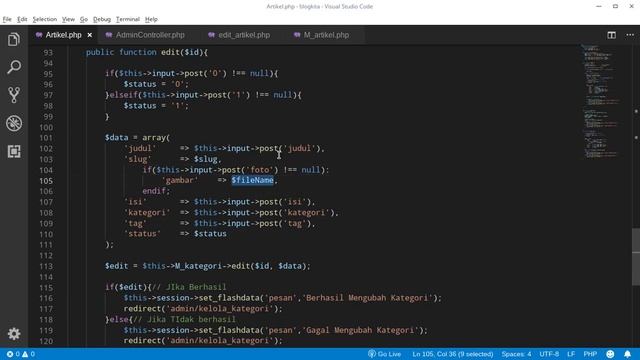This screenshot has width=640, height=360.
Task: Click Ln 105, Col 36 position indicator
Action: [453, 354]
